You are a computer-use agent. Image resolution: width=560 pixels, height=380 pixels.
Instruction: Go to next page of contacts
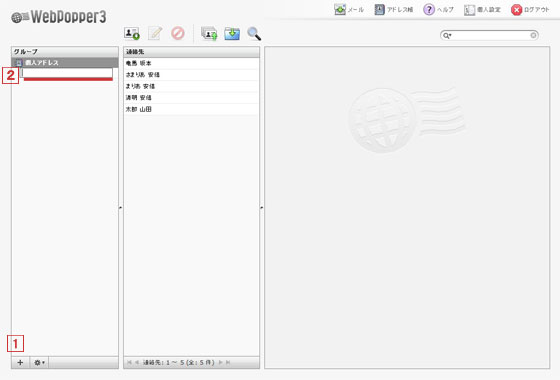tap(220, 362)
